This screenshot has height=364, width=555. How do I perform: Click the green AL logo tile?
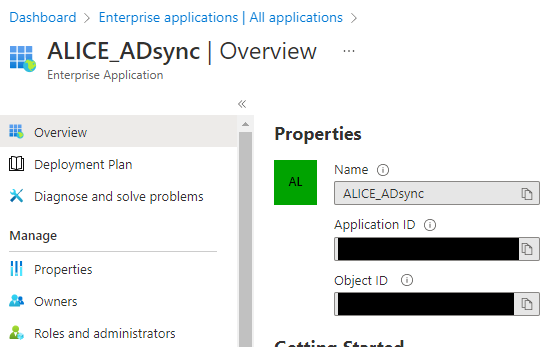[295, 182]
